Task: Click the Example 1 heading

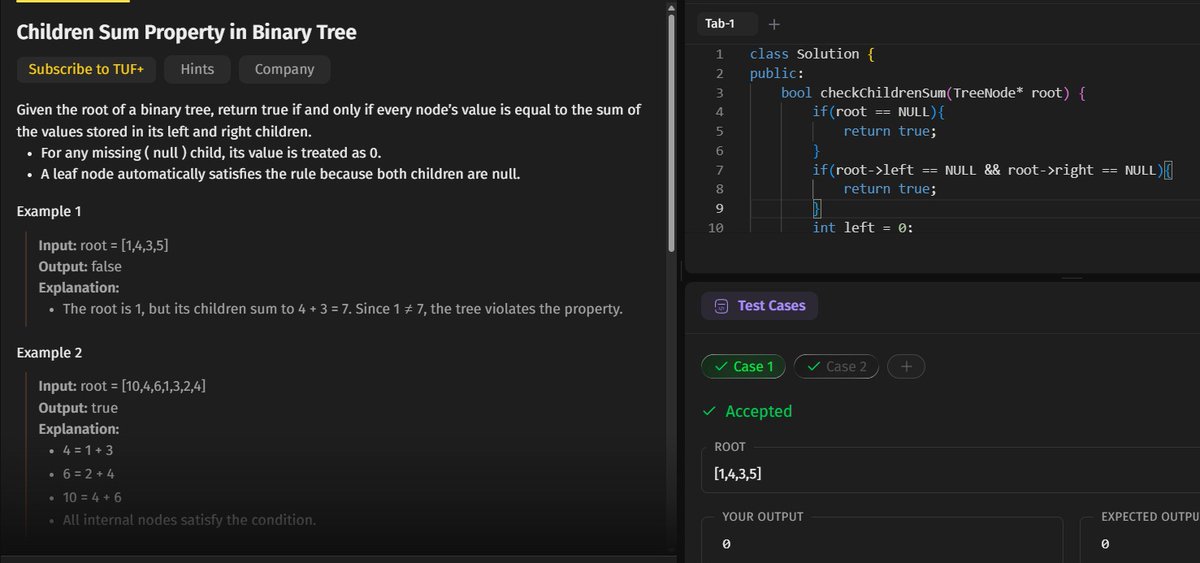Action: 49,212
